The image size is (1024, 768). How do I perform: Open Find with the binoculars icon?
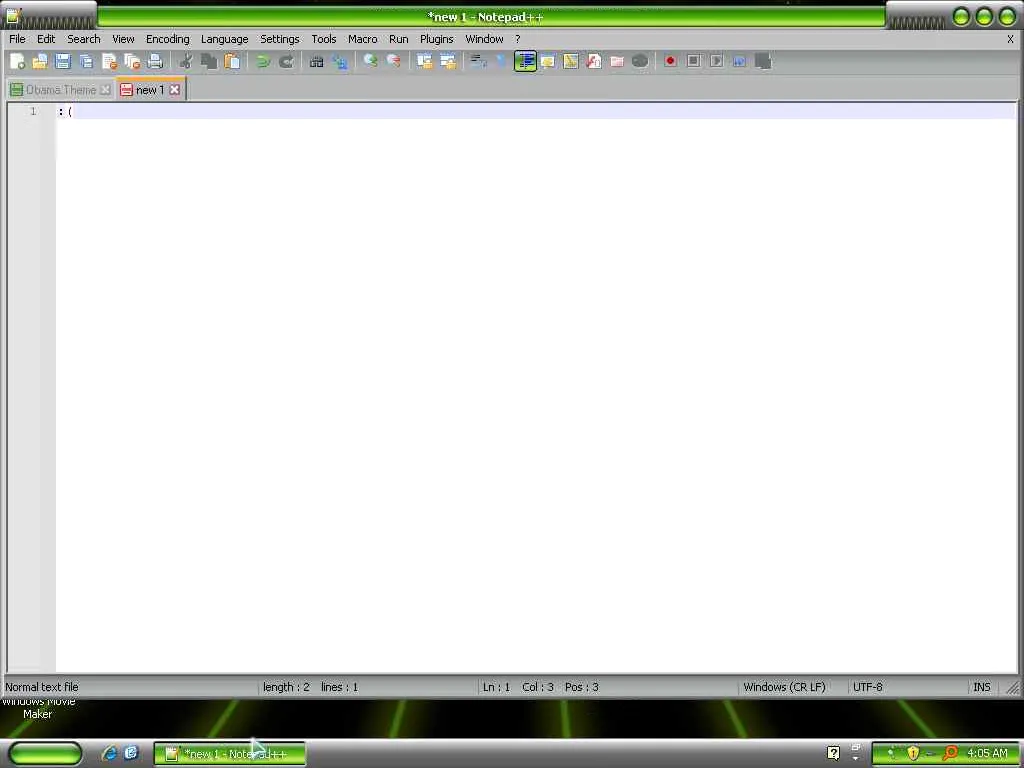click(317, 61)
